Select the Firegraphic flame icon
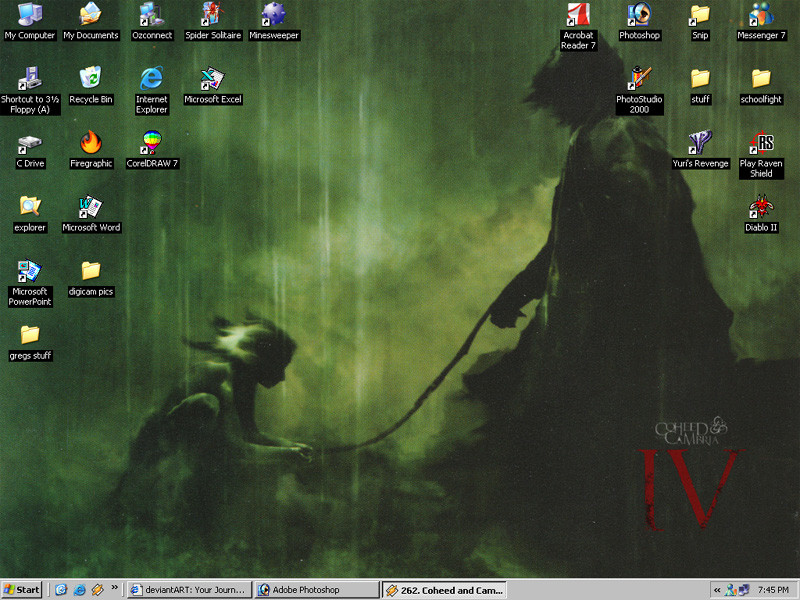This screenshot has height=600, width=800. pos(91,143)
